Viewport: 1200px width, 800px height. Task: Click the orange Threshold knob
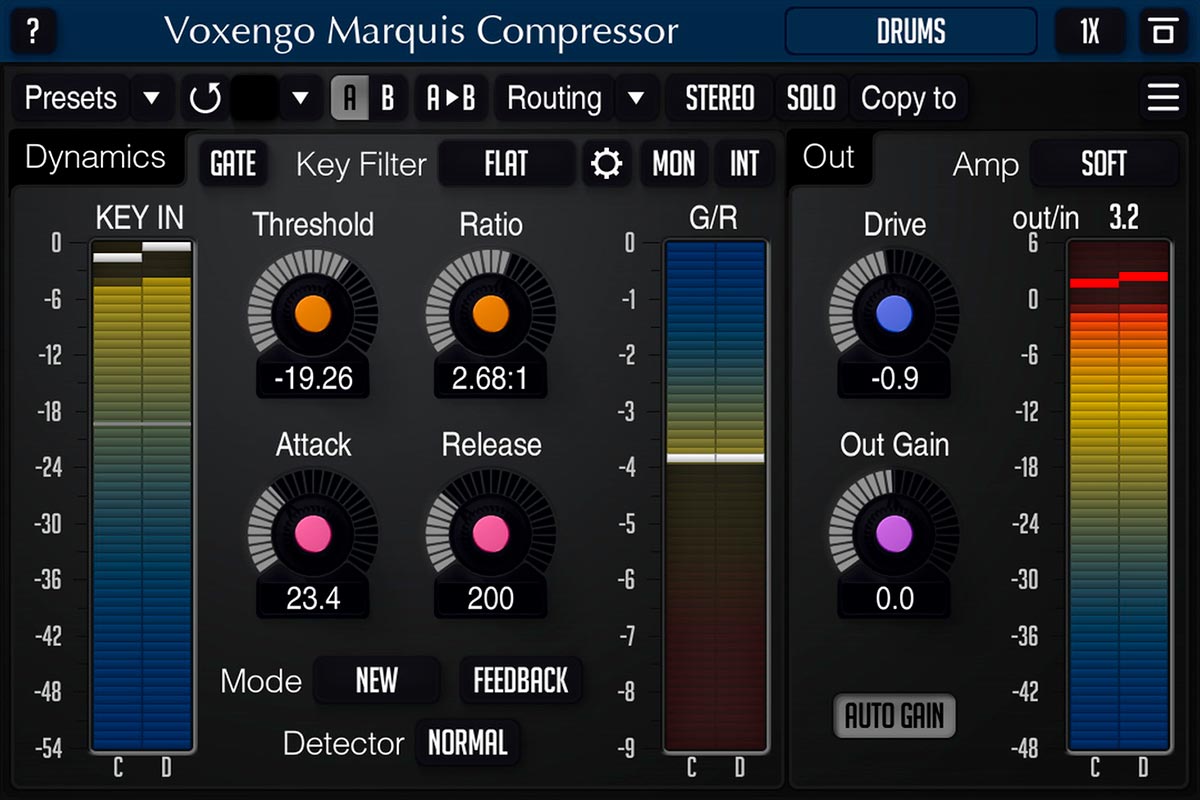(x=312, y=314)
